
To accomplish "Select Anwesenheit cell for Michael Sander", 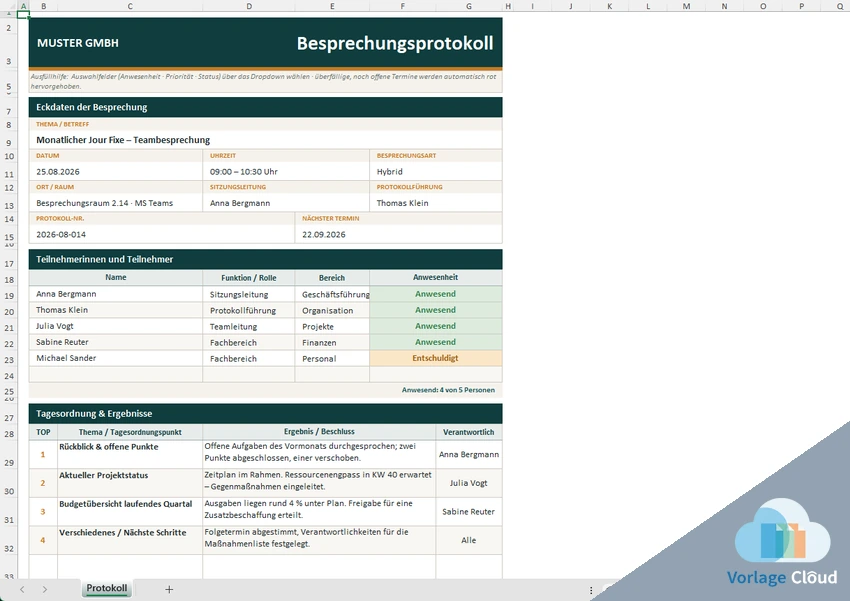I will click(435, 358).
